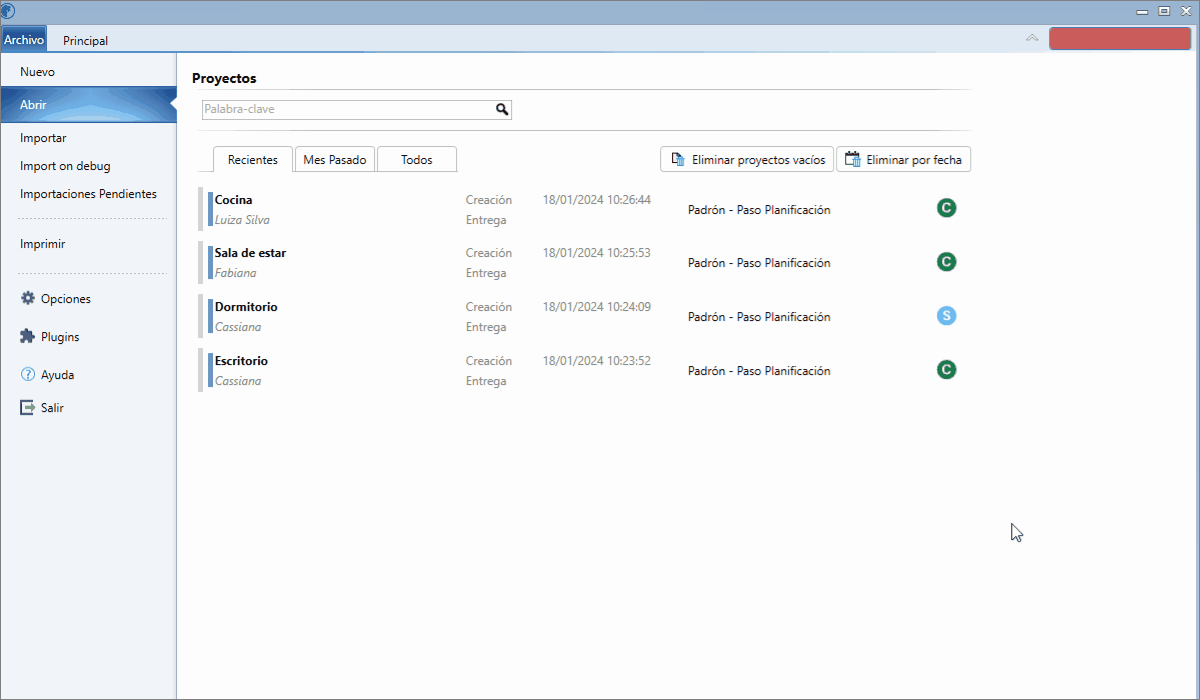Open the Principal ribbon tab
Image resolution: width=1200 pixels, height=700 pixels.
tap(85, 41)
